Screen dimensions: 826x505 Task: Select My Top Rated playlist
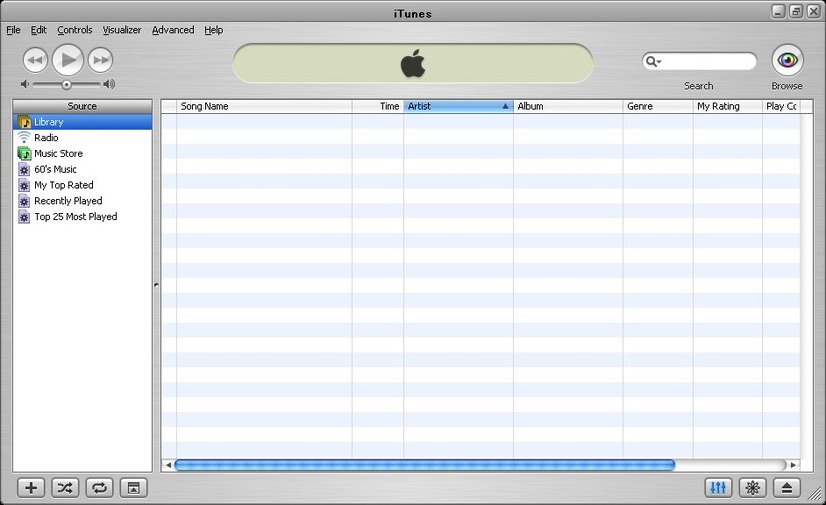pos(83,185)
